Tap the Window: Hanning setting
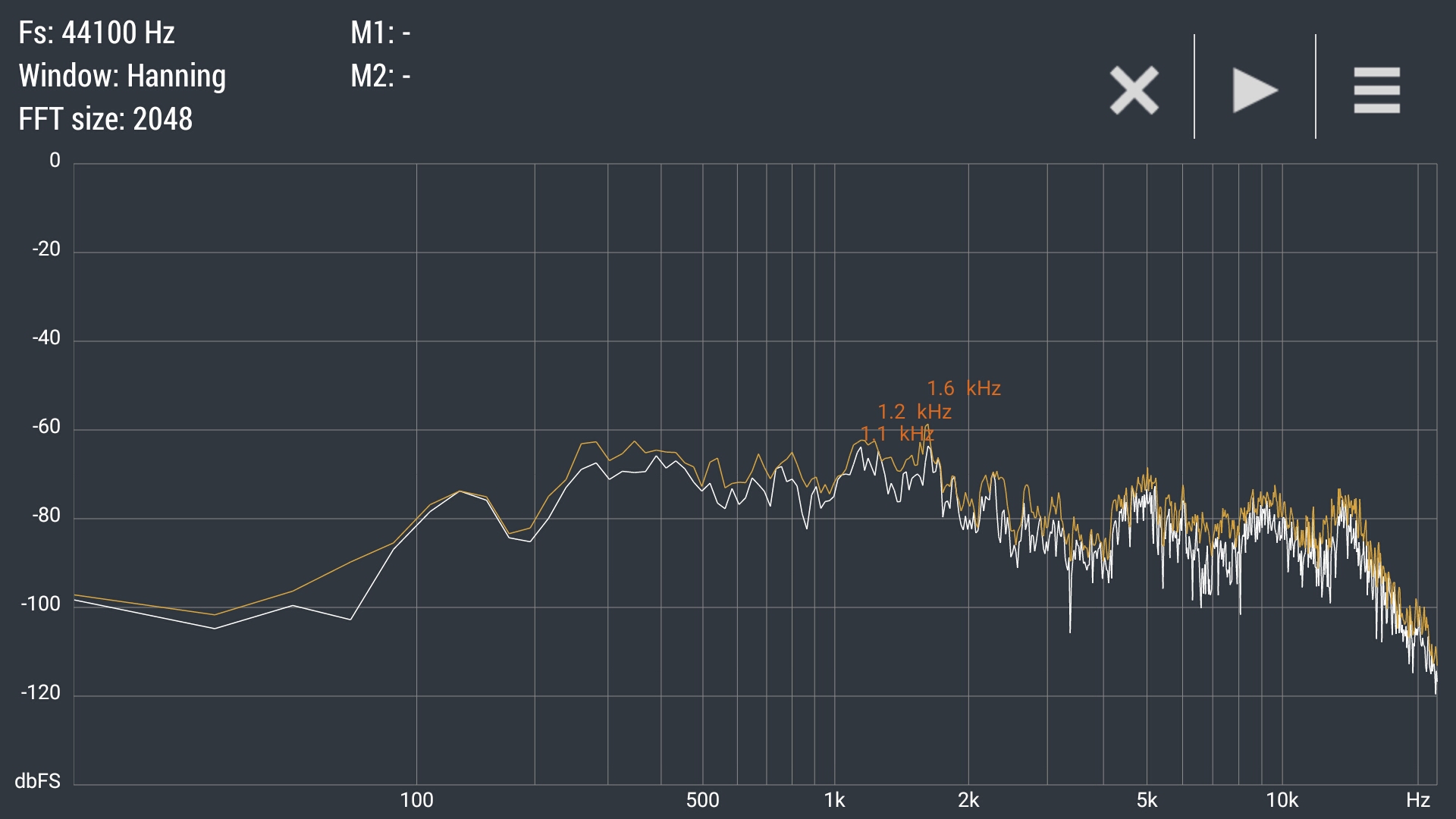This screenshot has height=819, width=1456. 122,76
